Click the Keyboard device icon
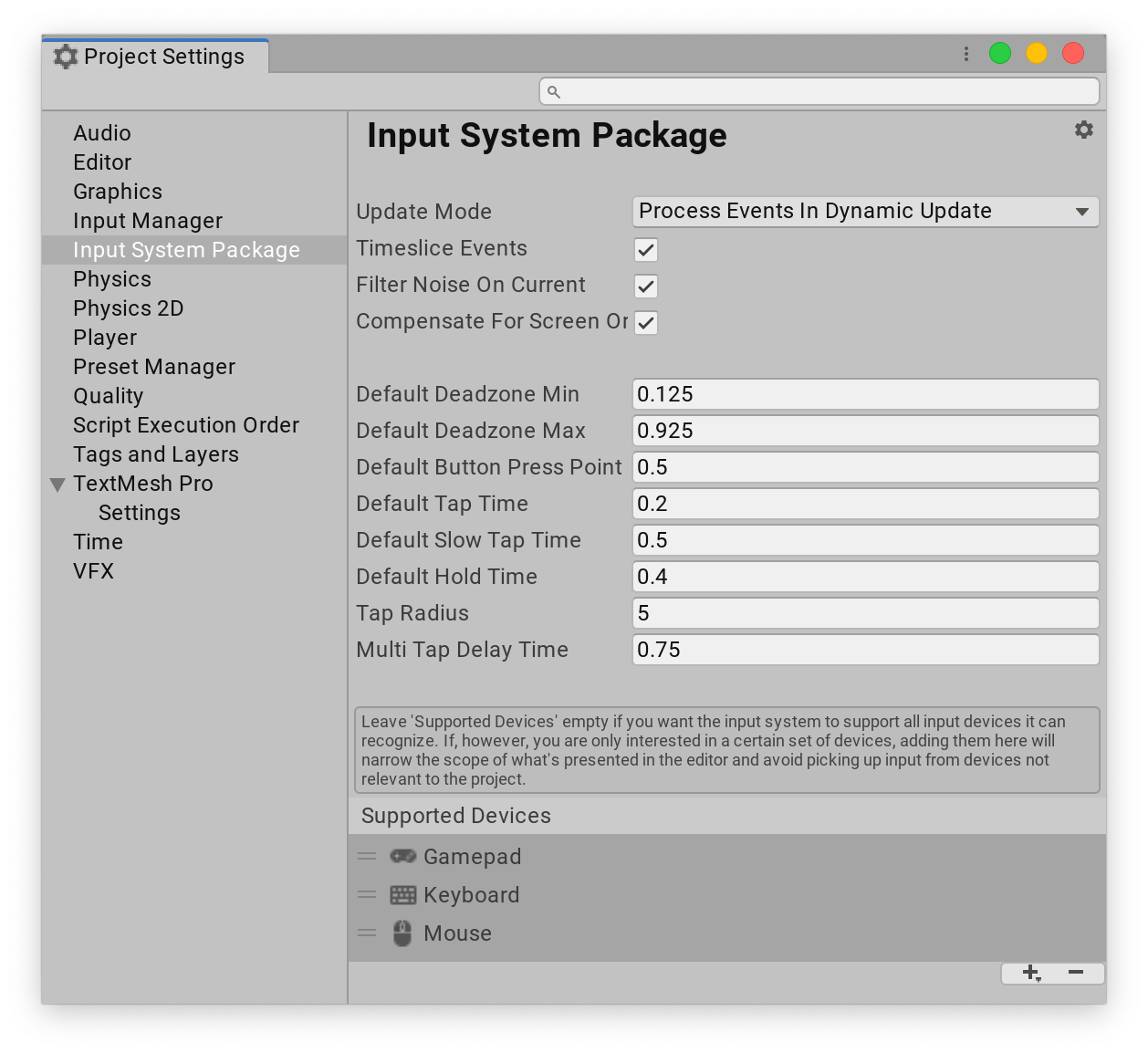This screenshot has height=1053, width=1148. tap(402, 894)
